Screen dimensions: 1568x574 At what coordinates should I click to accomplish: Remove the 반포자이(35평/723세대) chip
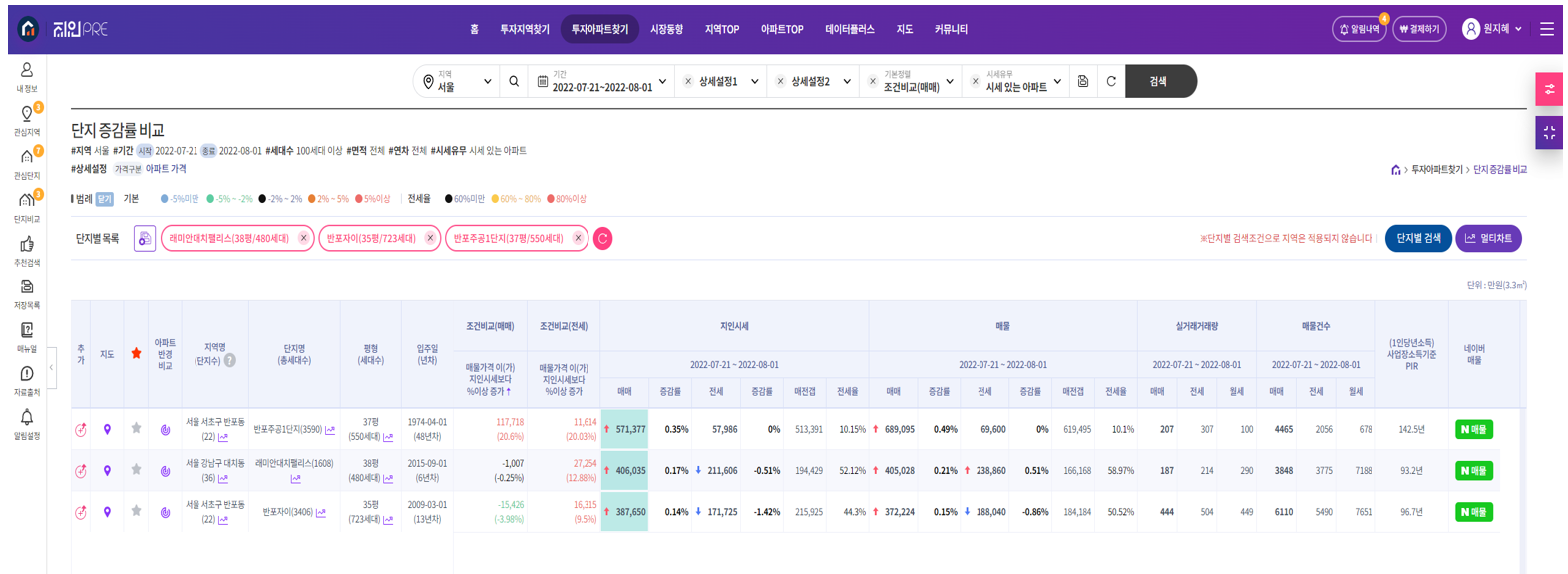tap(430, 238)
